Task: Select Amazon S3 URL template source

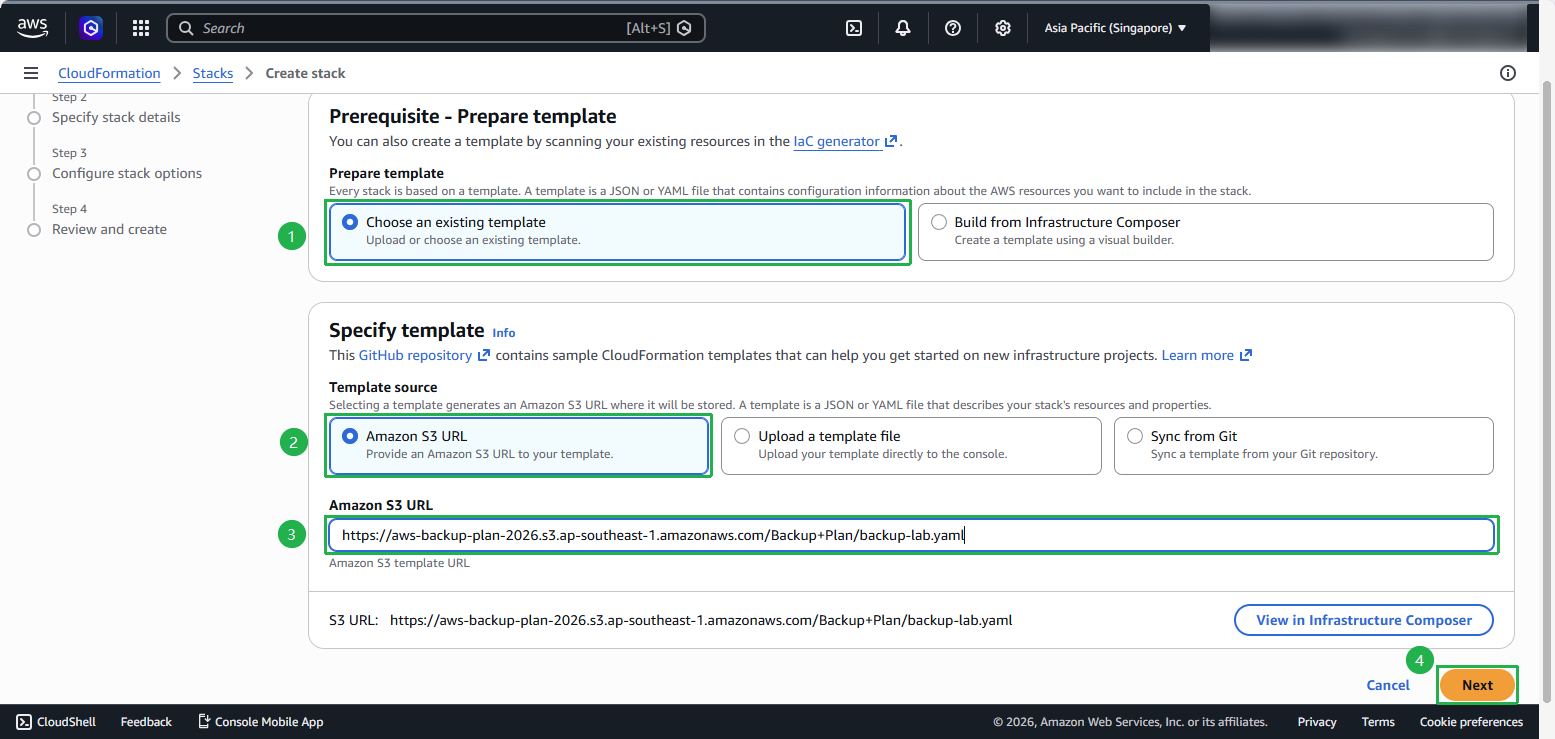Action: (519, 446)
